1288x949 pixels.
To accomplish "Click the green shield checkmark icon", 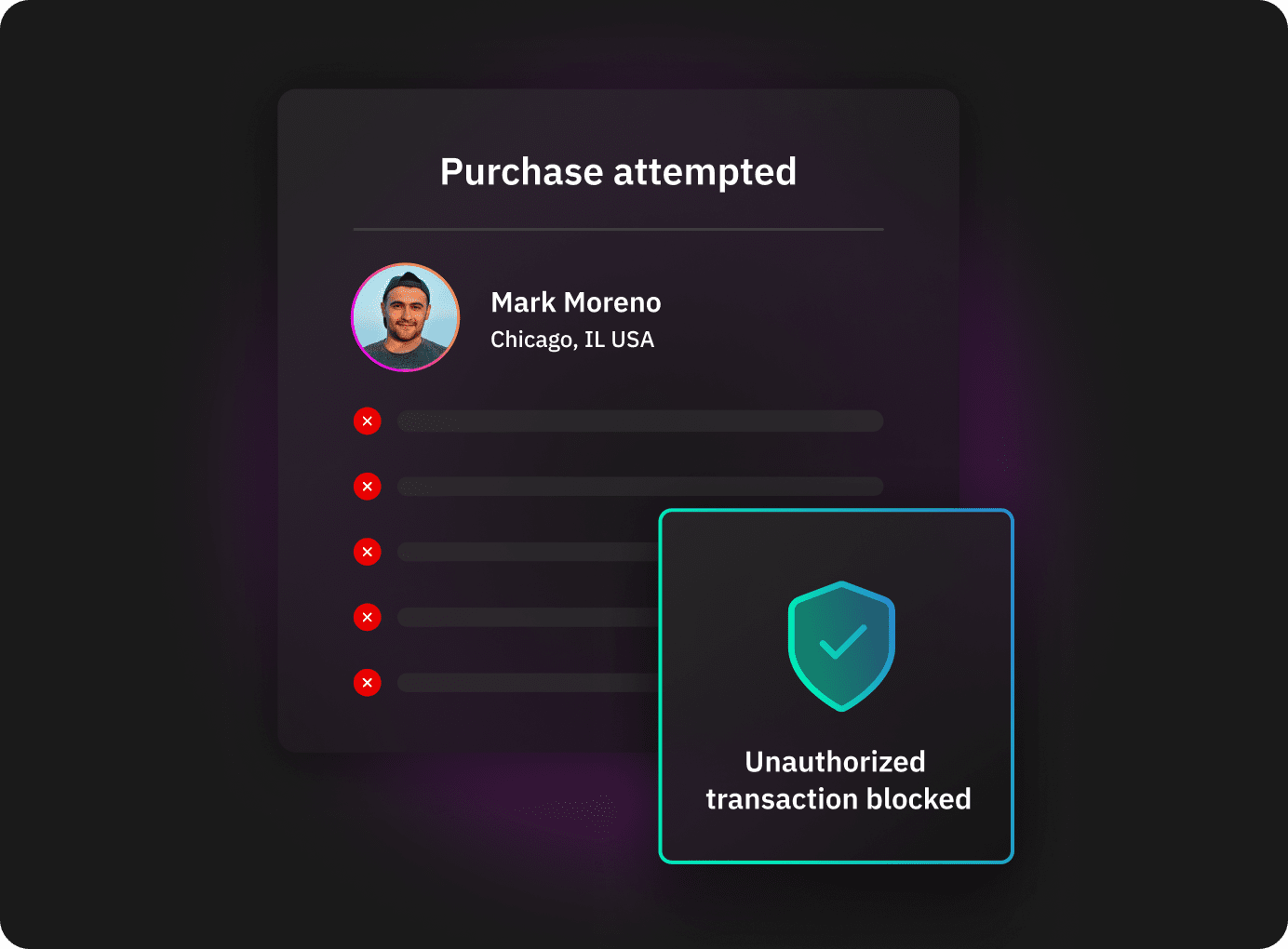I will 841,647.
